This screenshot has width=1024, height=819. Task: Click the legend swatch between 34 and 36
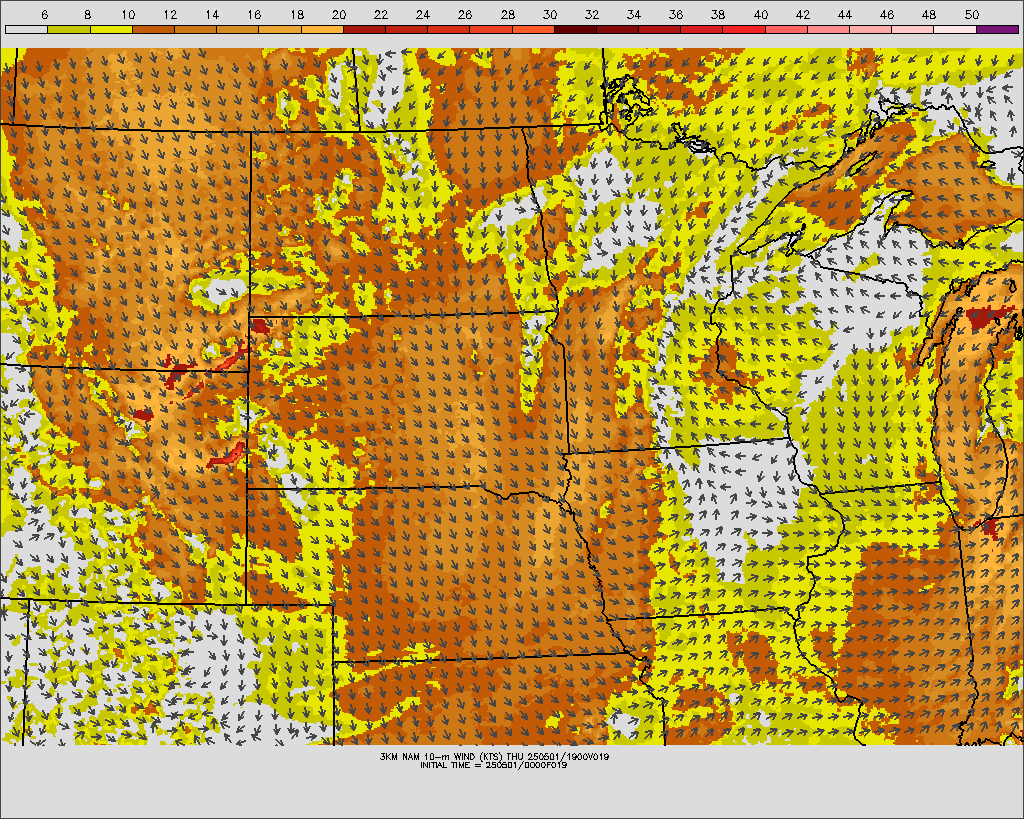(x=660, y=29)
